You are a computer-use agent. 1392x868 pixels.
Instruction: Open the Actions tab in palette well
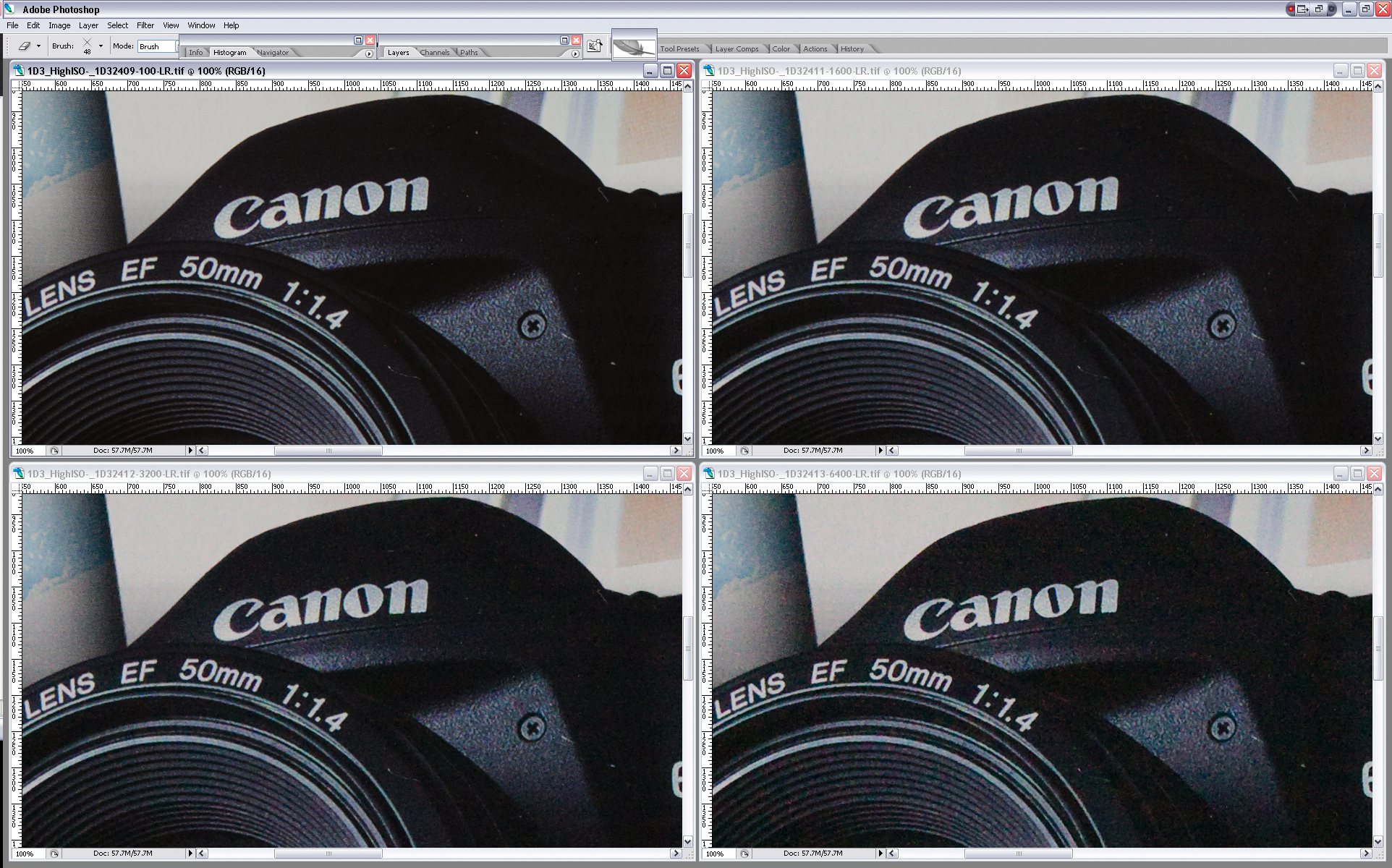coord(815,49)
